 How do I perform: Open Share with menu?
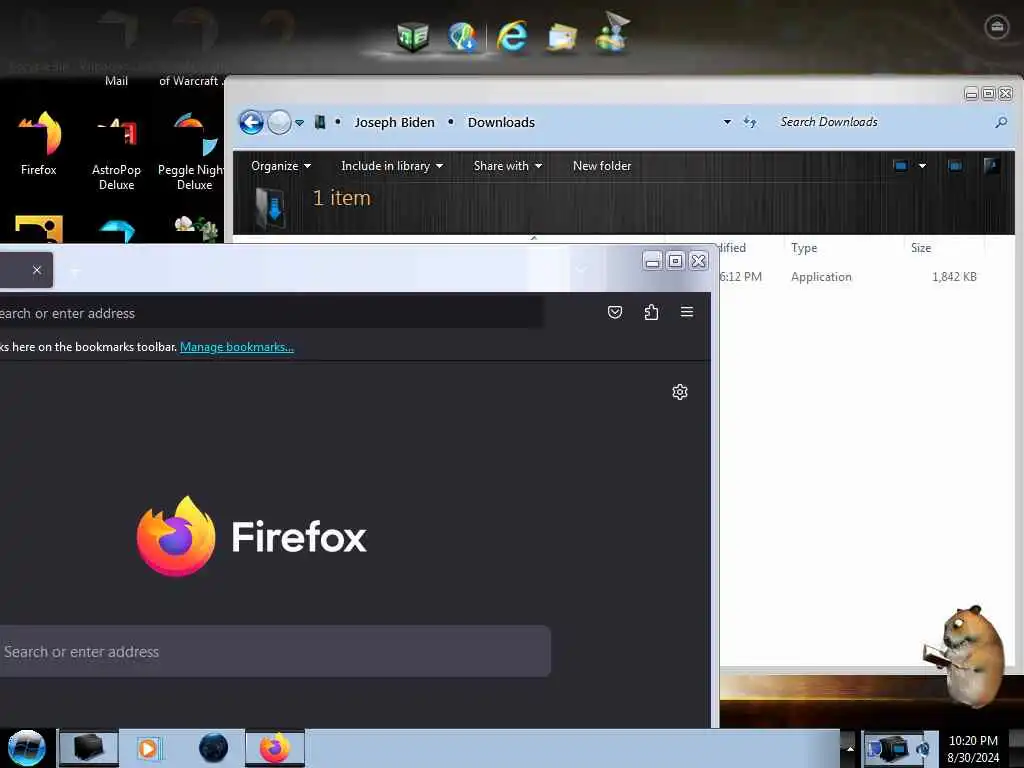(x=507, y=166)
